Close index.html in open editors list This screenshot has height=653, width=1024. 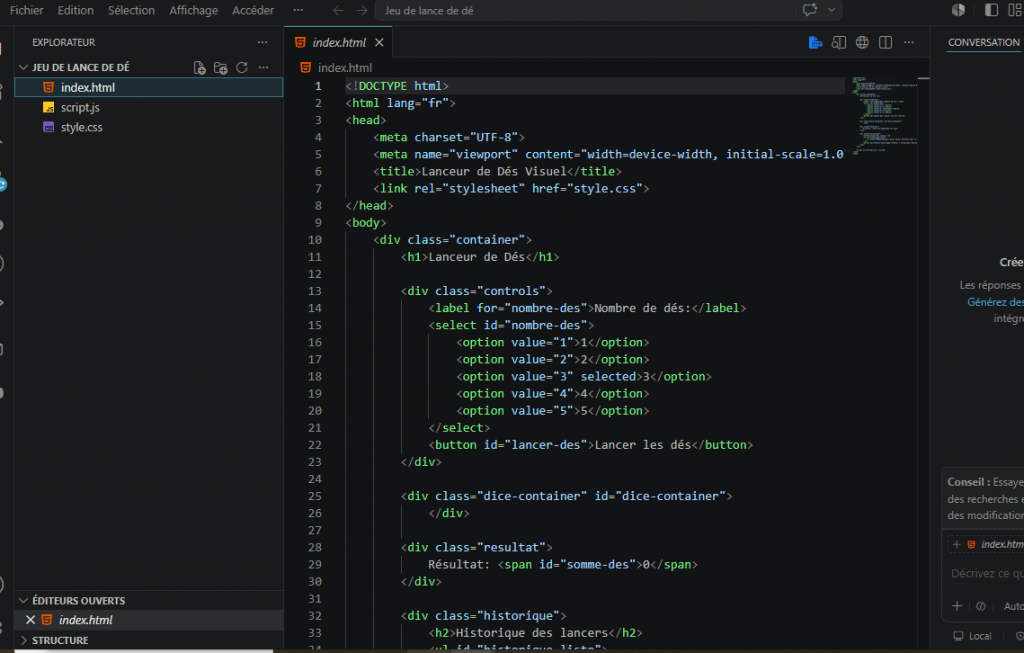click(30, 620)
